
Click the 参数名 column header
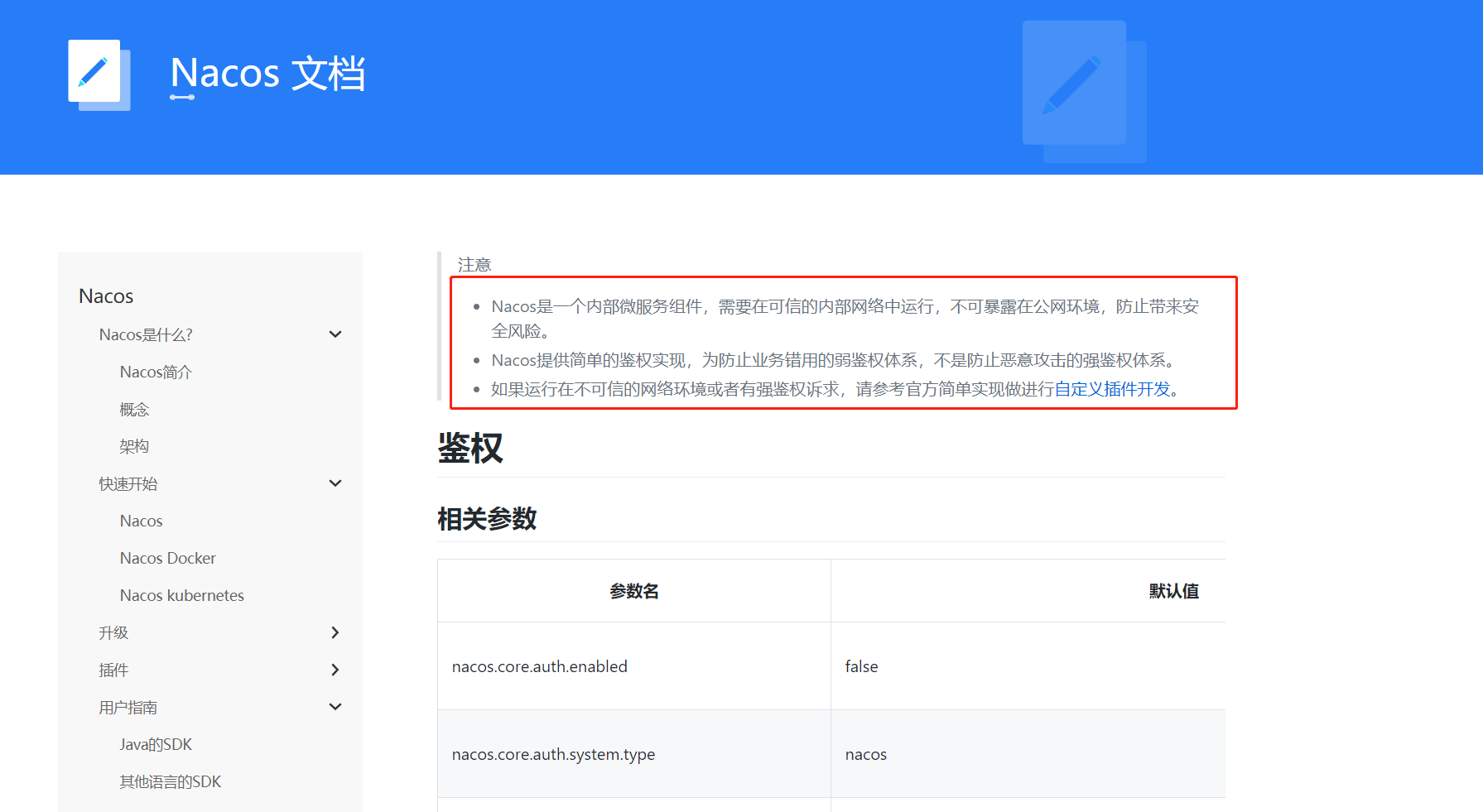[x=634, y=591]
